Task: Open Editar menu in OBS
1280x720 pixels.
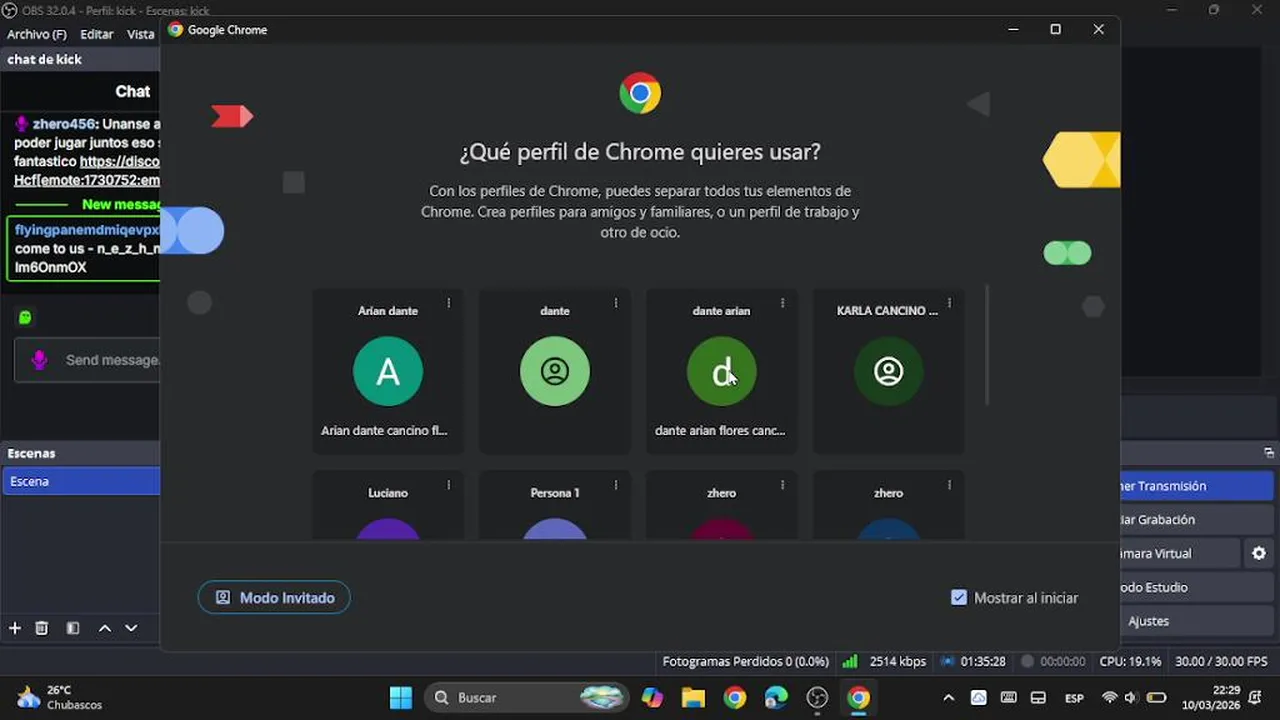Action: click(97, 34)
